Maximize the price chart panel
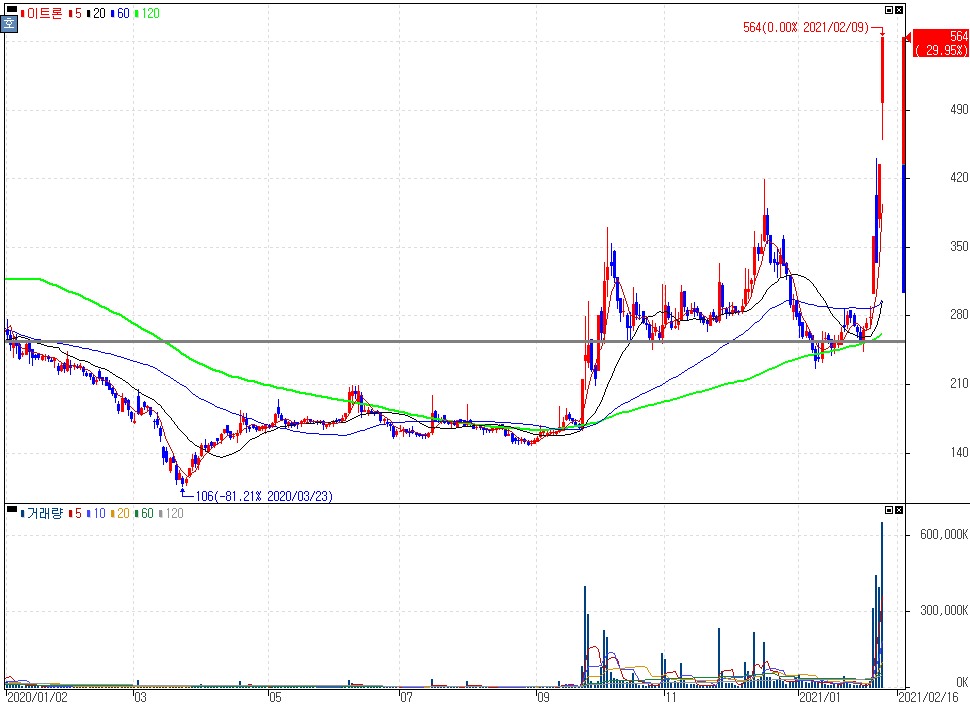Viewport: 970px width, 704px height. click(889, 10)
